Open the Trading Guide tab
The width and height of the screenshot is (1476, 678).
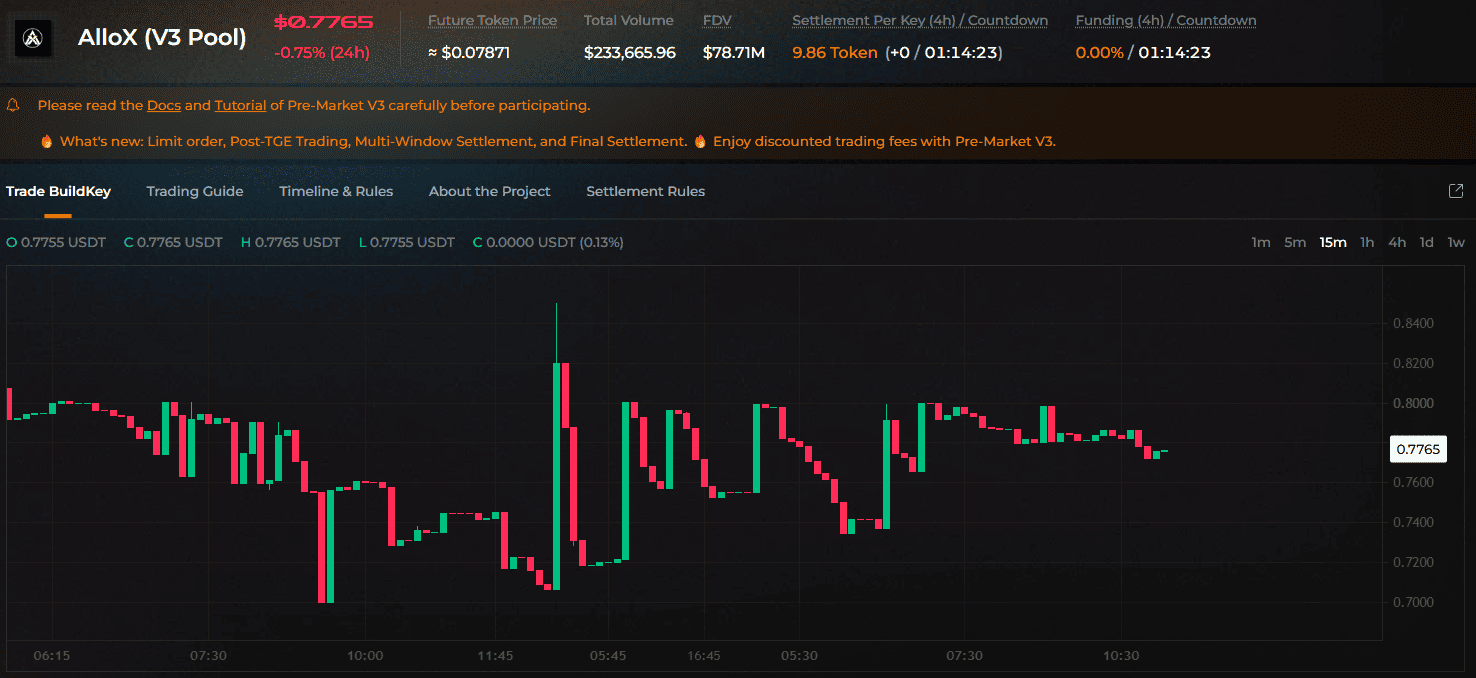195,191
